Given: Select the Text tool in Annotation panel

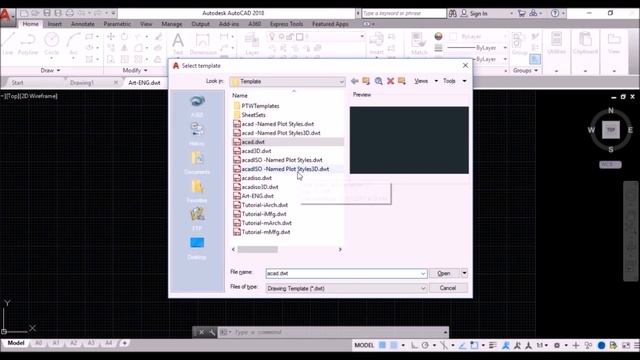Looking at the screenshot, I should (178, 43).
